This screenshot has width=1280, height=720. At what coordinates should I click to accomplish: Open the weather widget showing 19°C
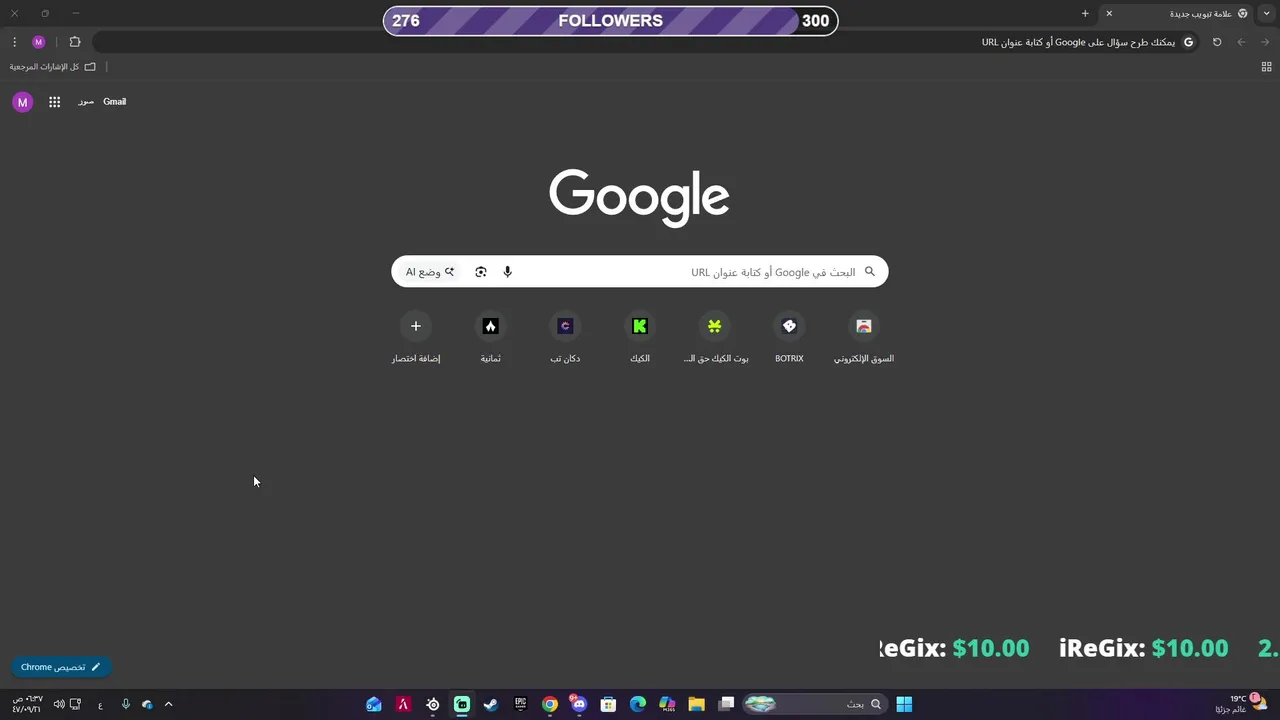coord(1243,704)
